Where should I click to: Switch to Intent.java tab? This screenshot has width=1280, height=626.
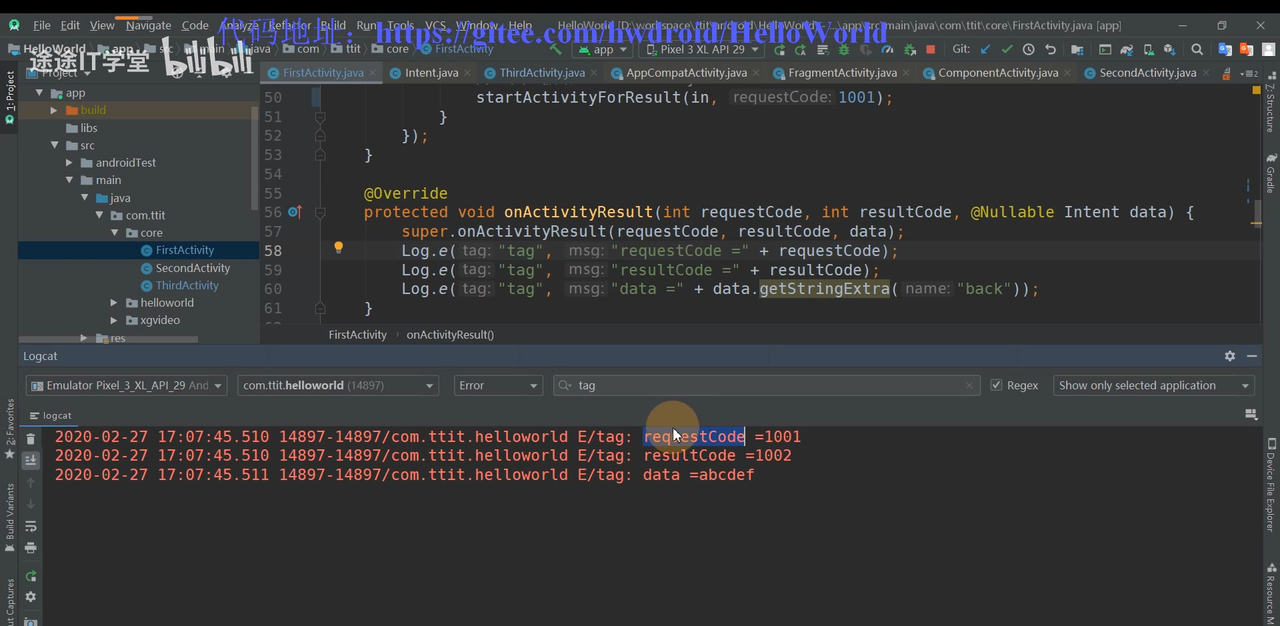pos(432,72)
